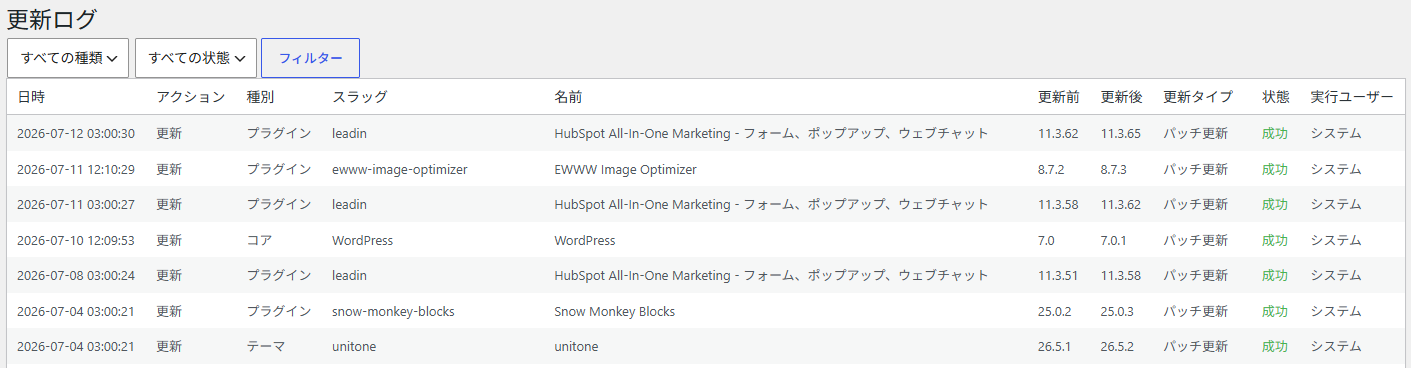The image size is (1411, 368).
Task: Select the date 2026-07-08 03:00:24
Action: 76,275
